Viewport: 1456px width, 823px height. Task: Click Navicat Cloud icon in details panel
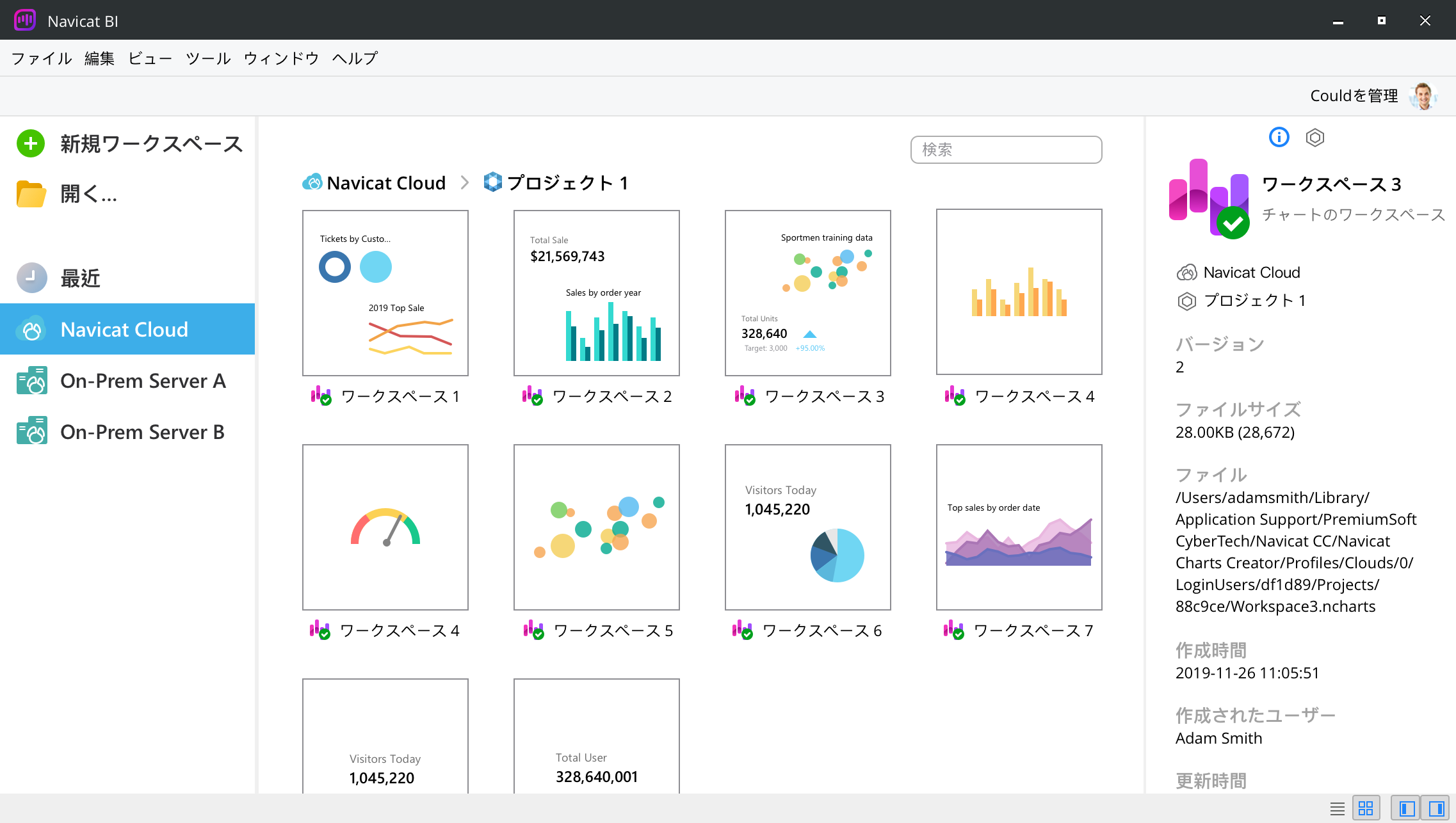point(1186,273)
